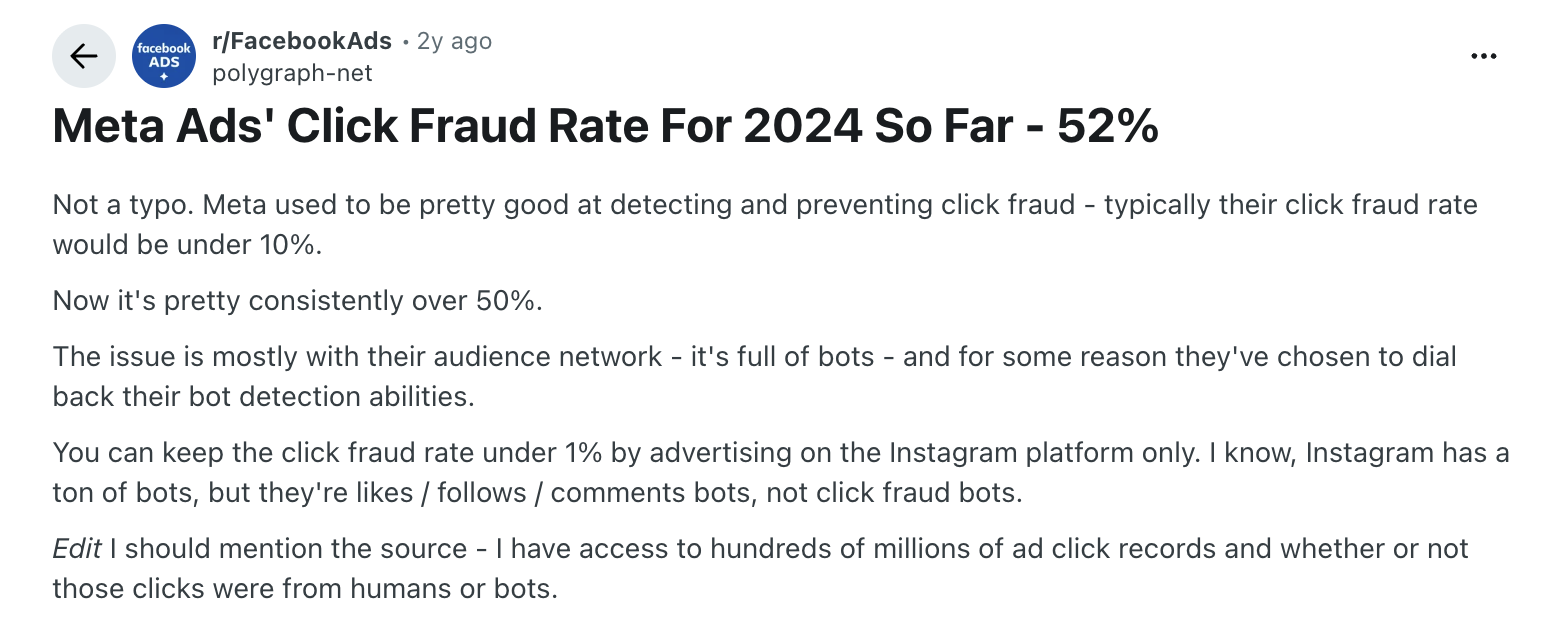This screenshot has height=634, width=1546.
Task: Tap the ellipsis icon at the top right
Action: click(1484, 56)
